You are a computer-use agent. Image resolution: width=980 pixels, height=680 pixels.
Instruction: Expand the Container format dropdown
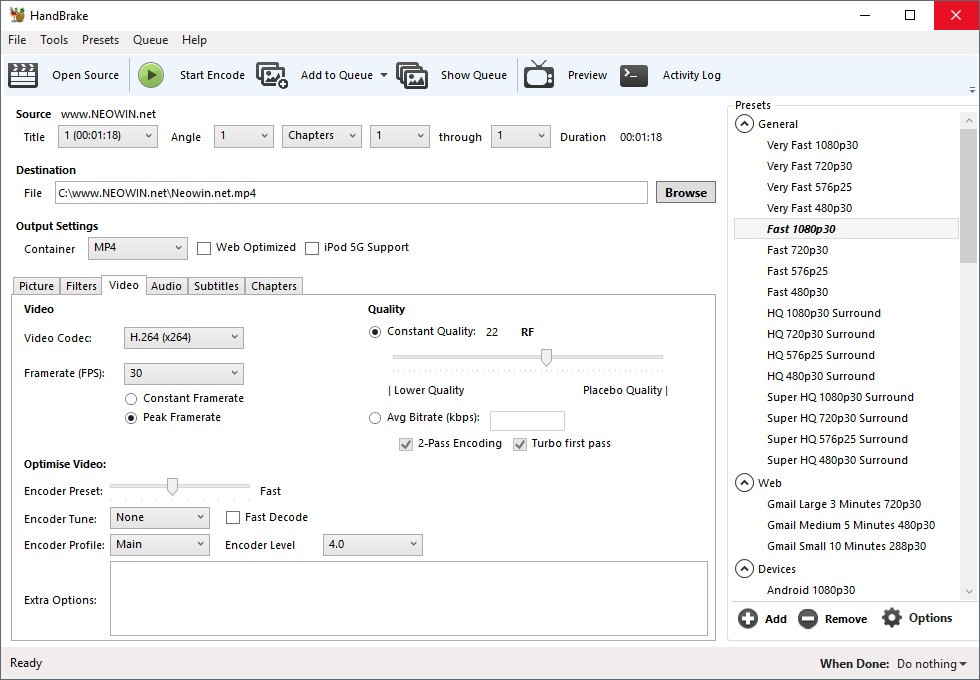click(x=138, y=248)
